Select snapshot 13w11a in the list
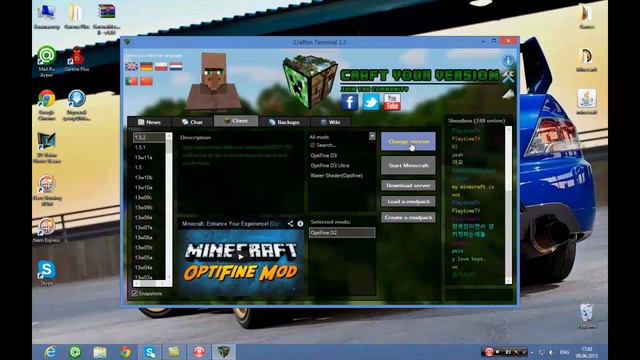 pyautogui.click(x=149, y=158)
